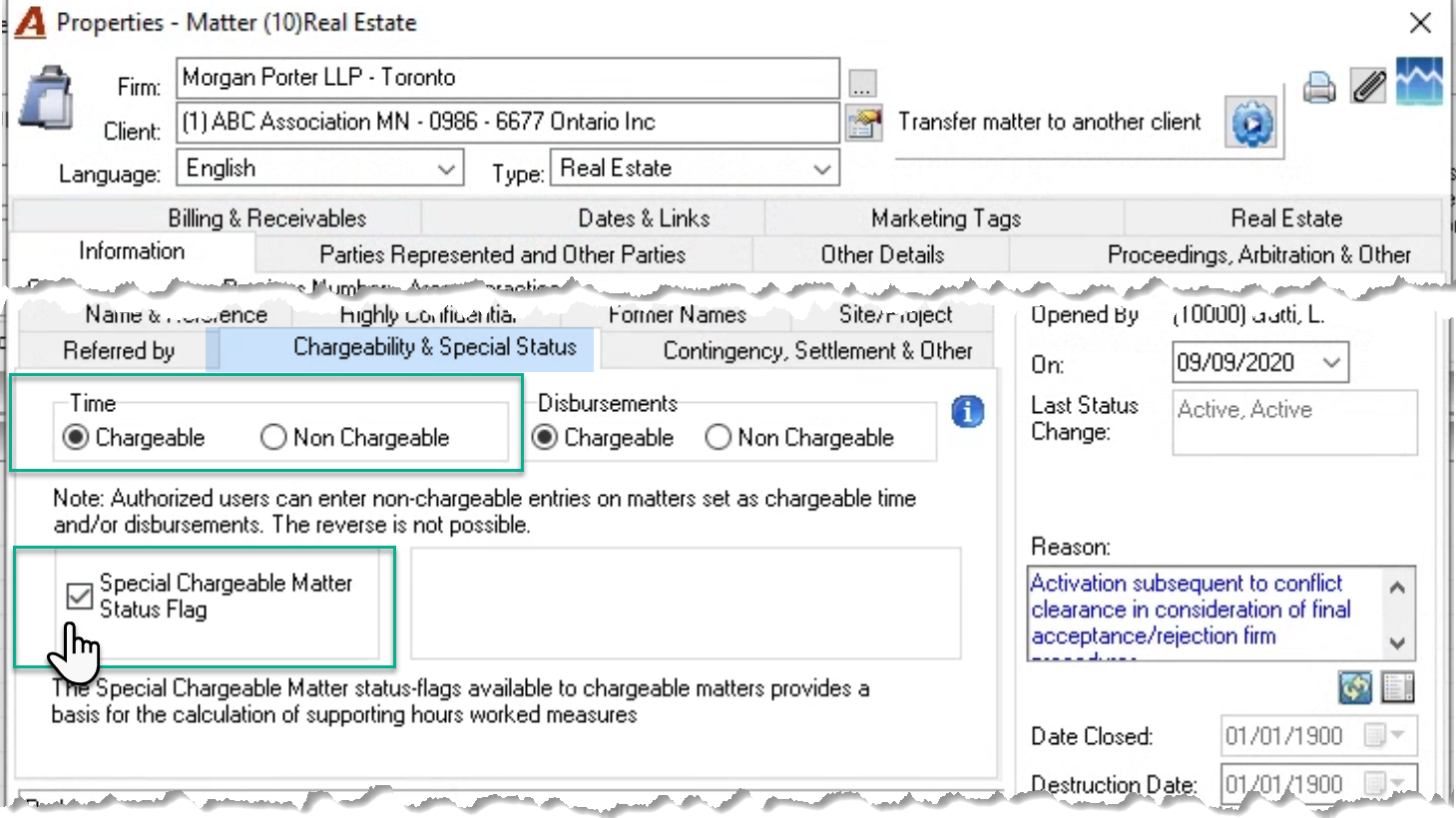Open Contingency, Settlement & Other subtab
Image resolution: width=1456 pixels, height=818 pixels.
pos(817,350)
